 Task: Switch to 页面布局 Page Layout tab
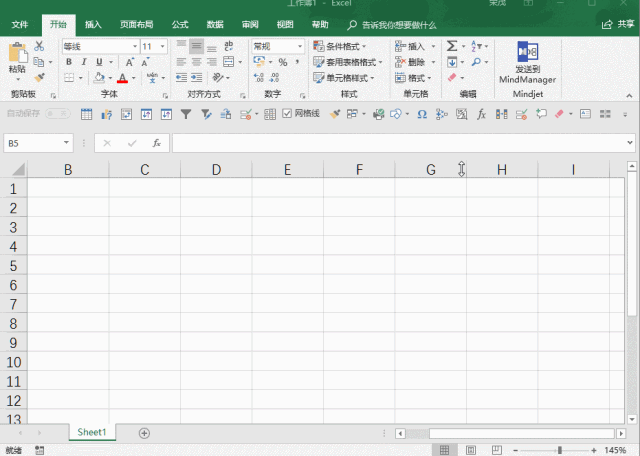pyautogui.click(x=137, y=24)
